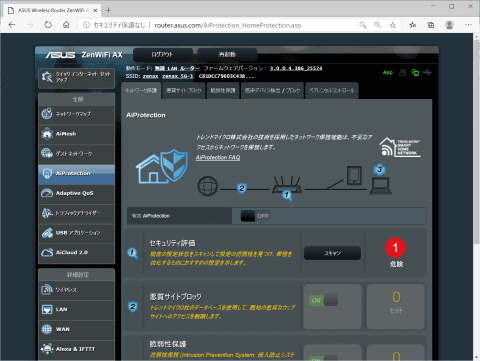The image size is (480, 361).
Task: Toggle the 悪質サイトブロック ON switch
Action: click(323, 301)
